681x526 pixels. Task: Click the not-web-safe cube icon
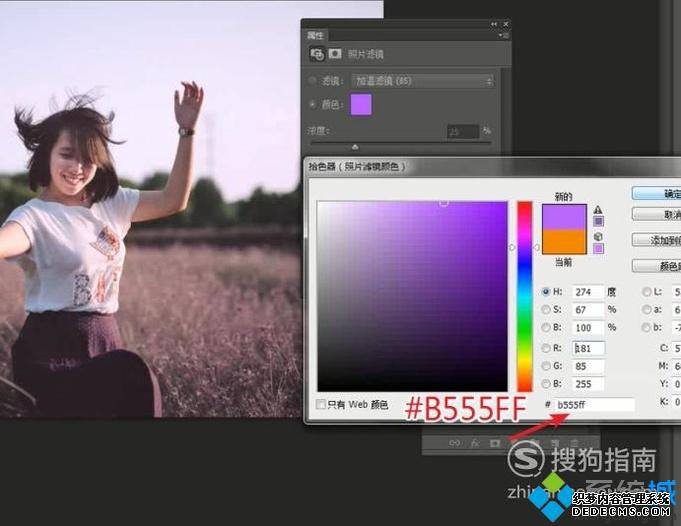click(599, 235)
